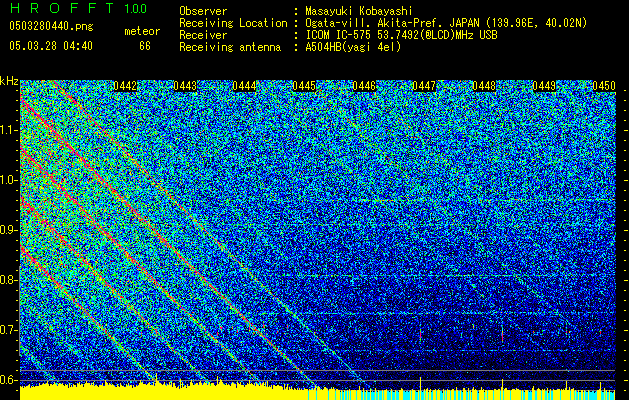This screenshot has width=629, height=400.
Task: Click the Ogata-vill. Akita-Pref. JAPAN text
Action: pyautogui.click(x=446, y=23)
